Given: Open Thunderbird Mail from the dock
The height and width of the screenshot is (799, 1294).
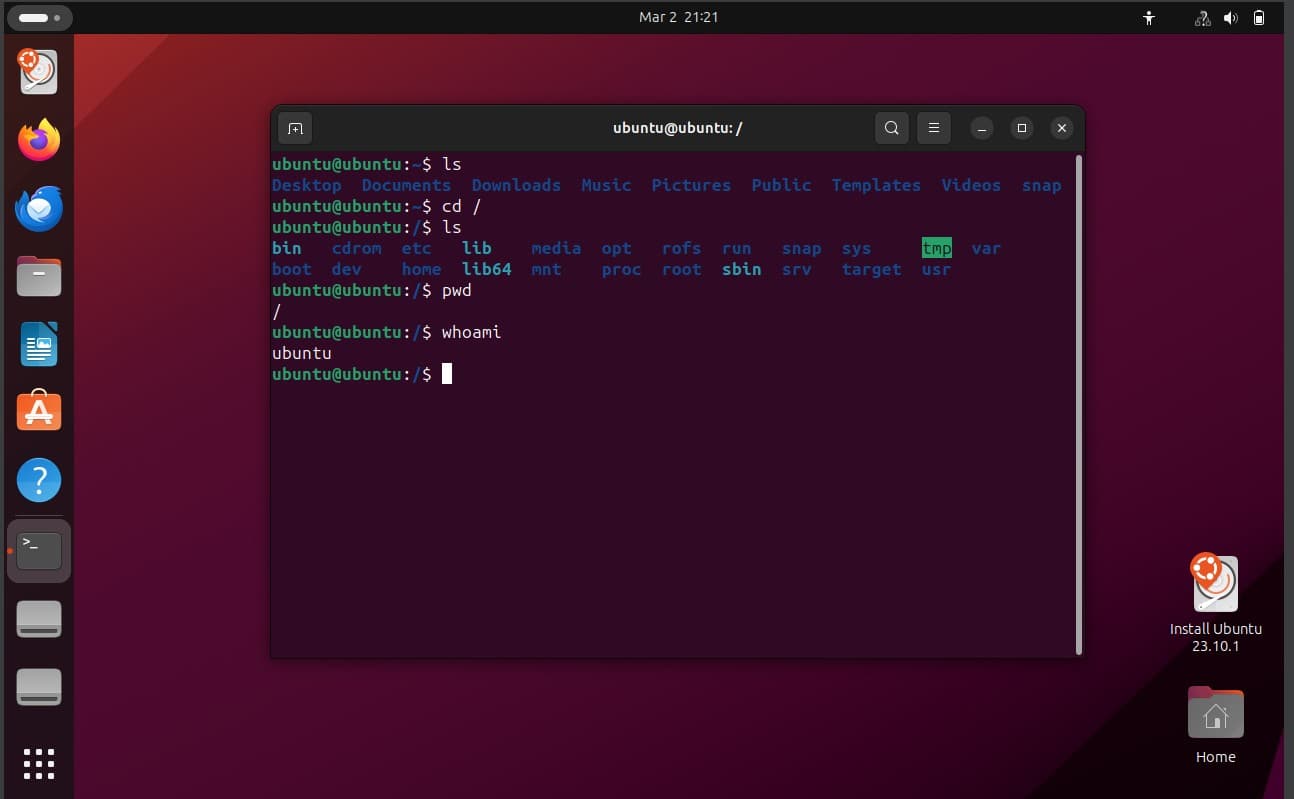Looking at the screenshot, I should [39, 208].
